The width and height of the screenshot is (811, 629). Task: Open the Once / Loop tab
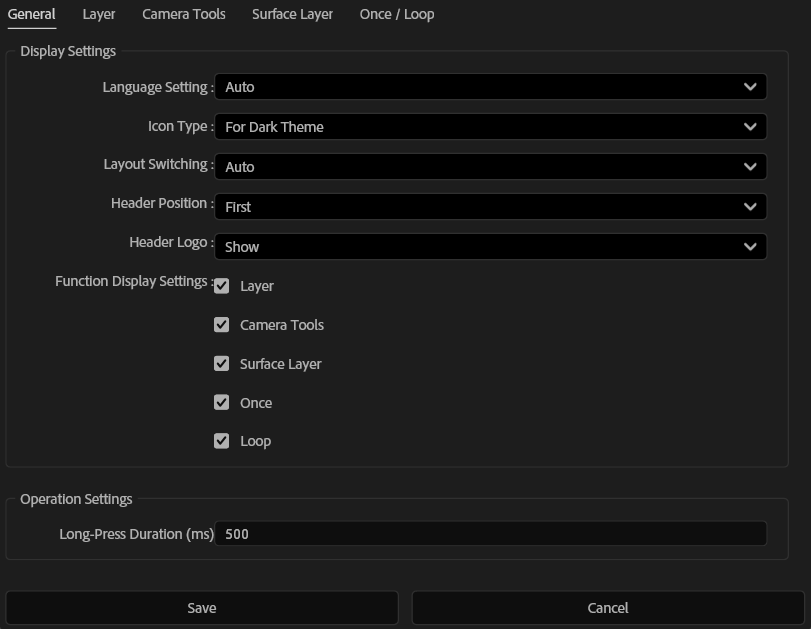396,14
